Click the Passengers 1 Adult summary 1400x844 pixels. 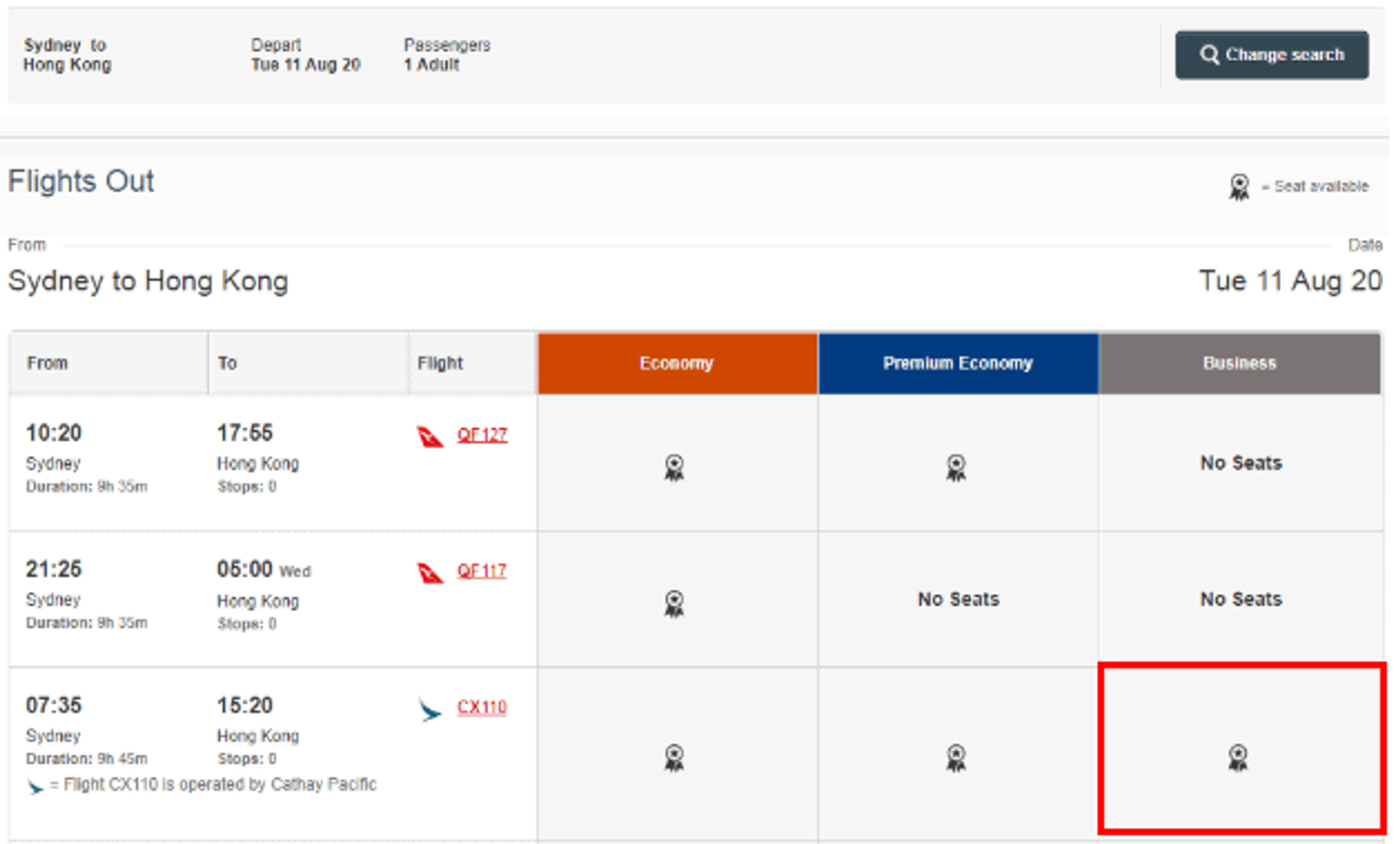coord(447,55)
